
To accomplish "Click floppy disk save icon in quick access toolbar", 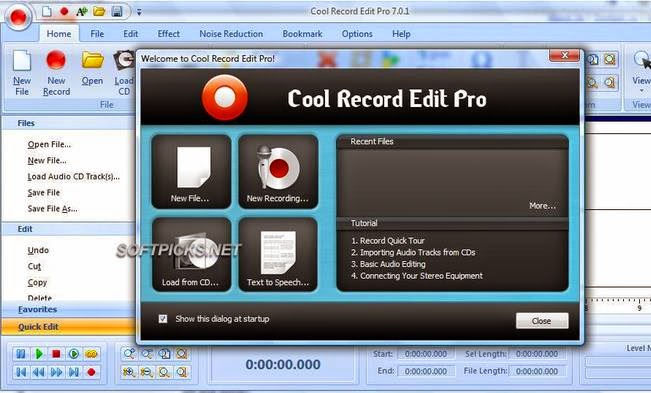I will click(x=117, y=12).
